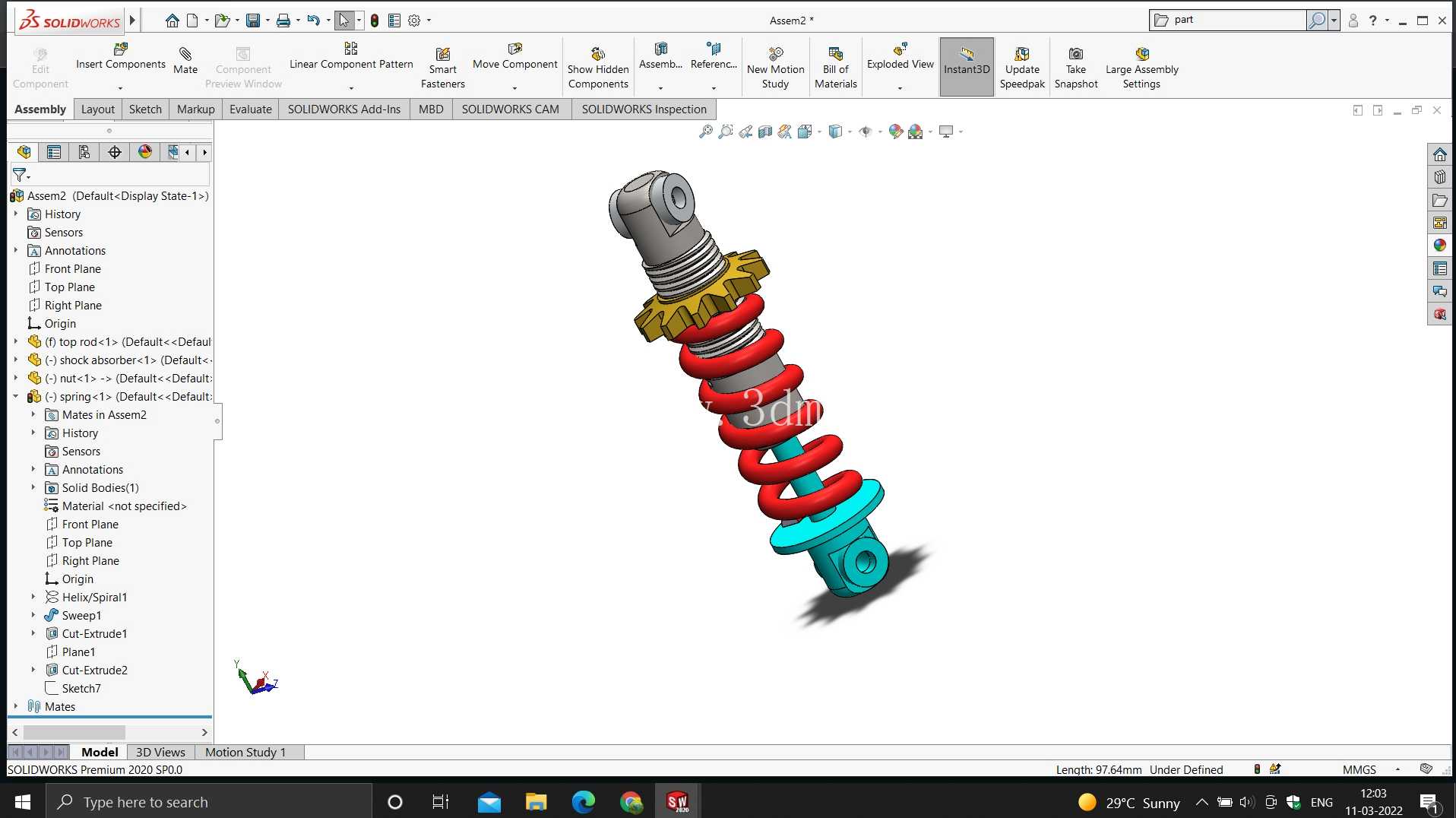
Task: Click the search commands input field
Action: [1238, 21]
